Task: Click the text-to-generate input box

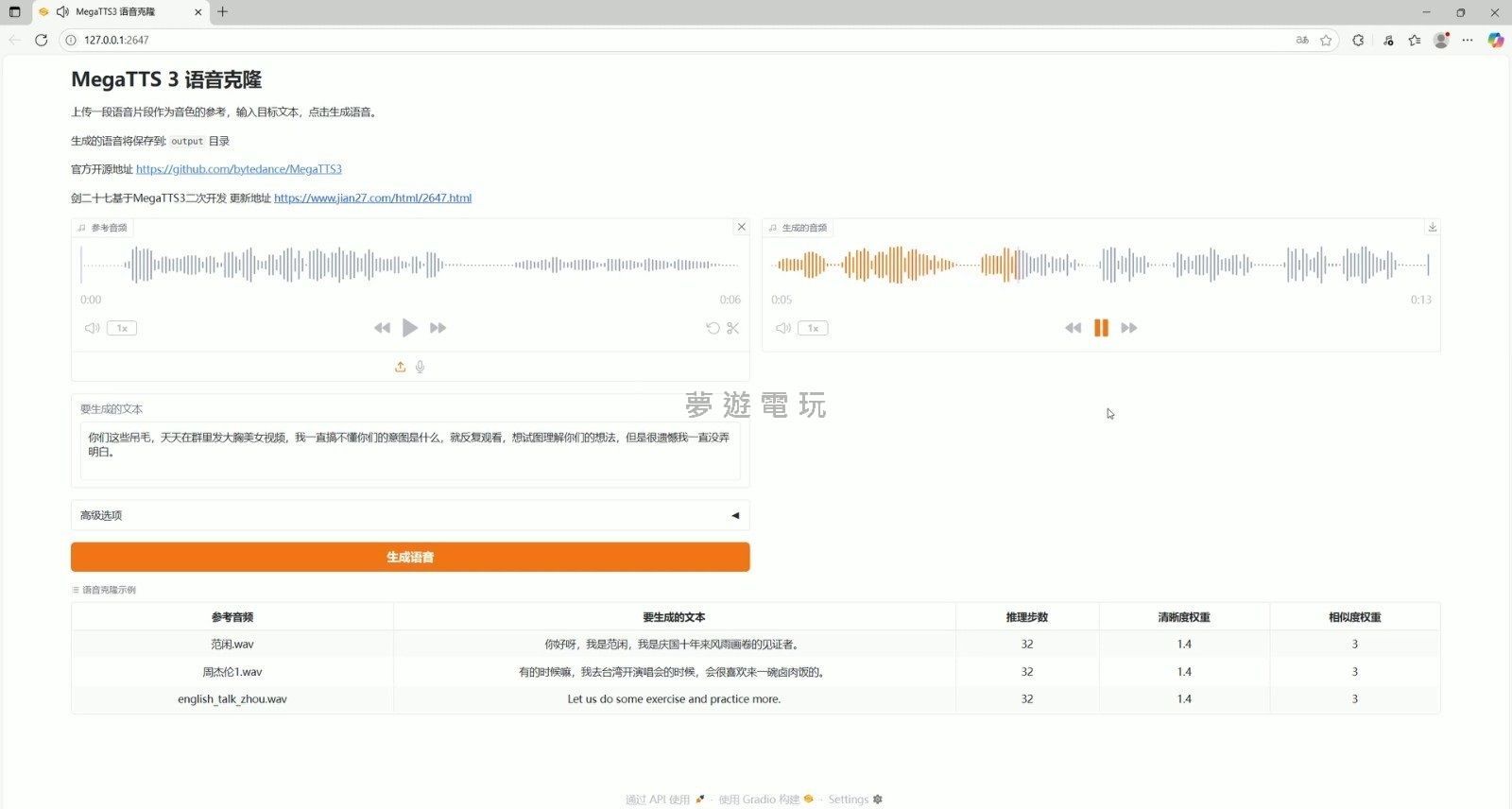Action: 410,451
